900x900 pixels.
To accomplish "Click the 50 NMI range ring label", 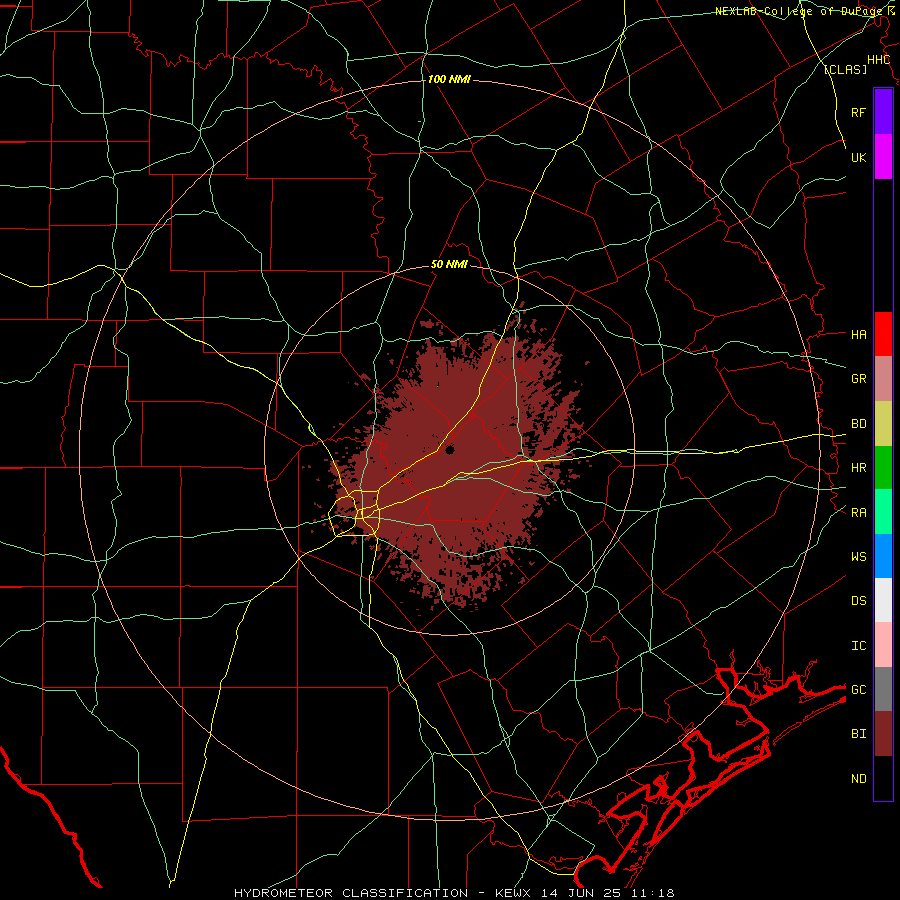I will click(x=449, y=265).
